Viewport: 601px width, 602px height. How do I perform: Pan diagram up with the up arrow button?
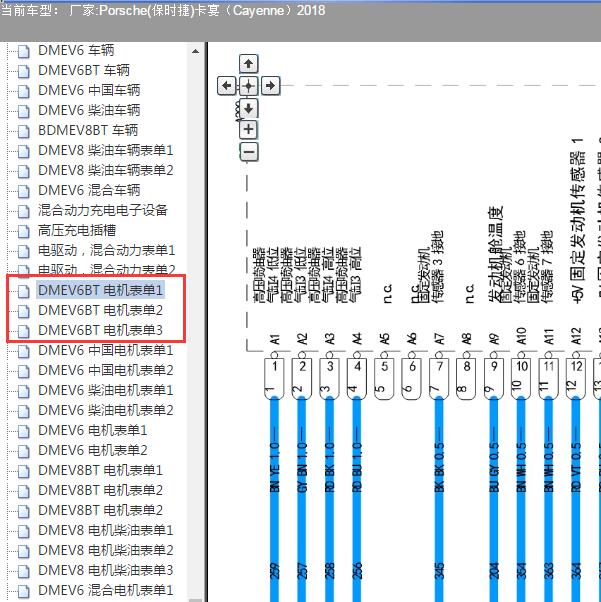coord(248,64)
